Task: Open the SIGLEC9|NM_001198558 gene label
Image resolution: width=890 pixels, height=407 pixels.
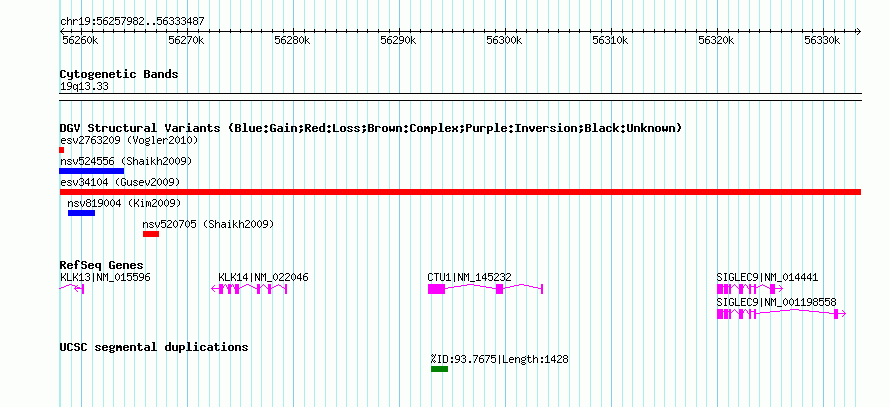Action: [776, 303]
